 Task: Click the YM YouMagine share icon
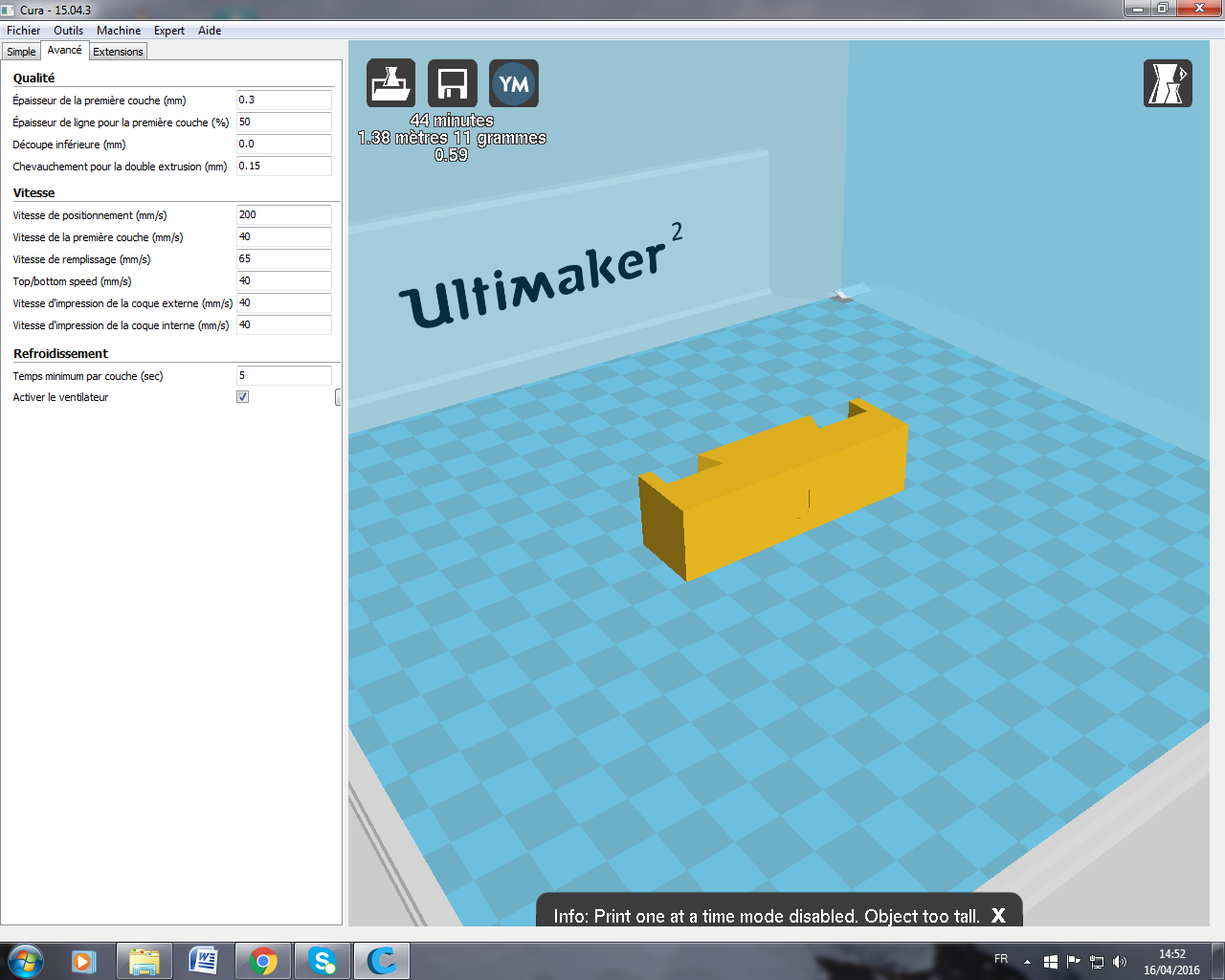pos(514,83)
